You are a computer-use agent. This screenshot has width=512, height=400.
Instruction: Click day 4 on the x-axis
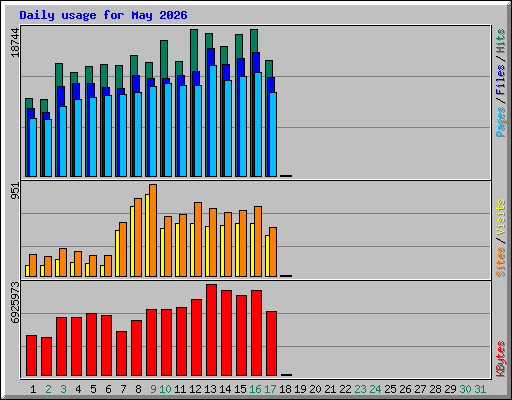(x=78, y=389)
